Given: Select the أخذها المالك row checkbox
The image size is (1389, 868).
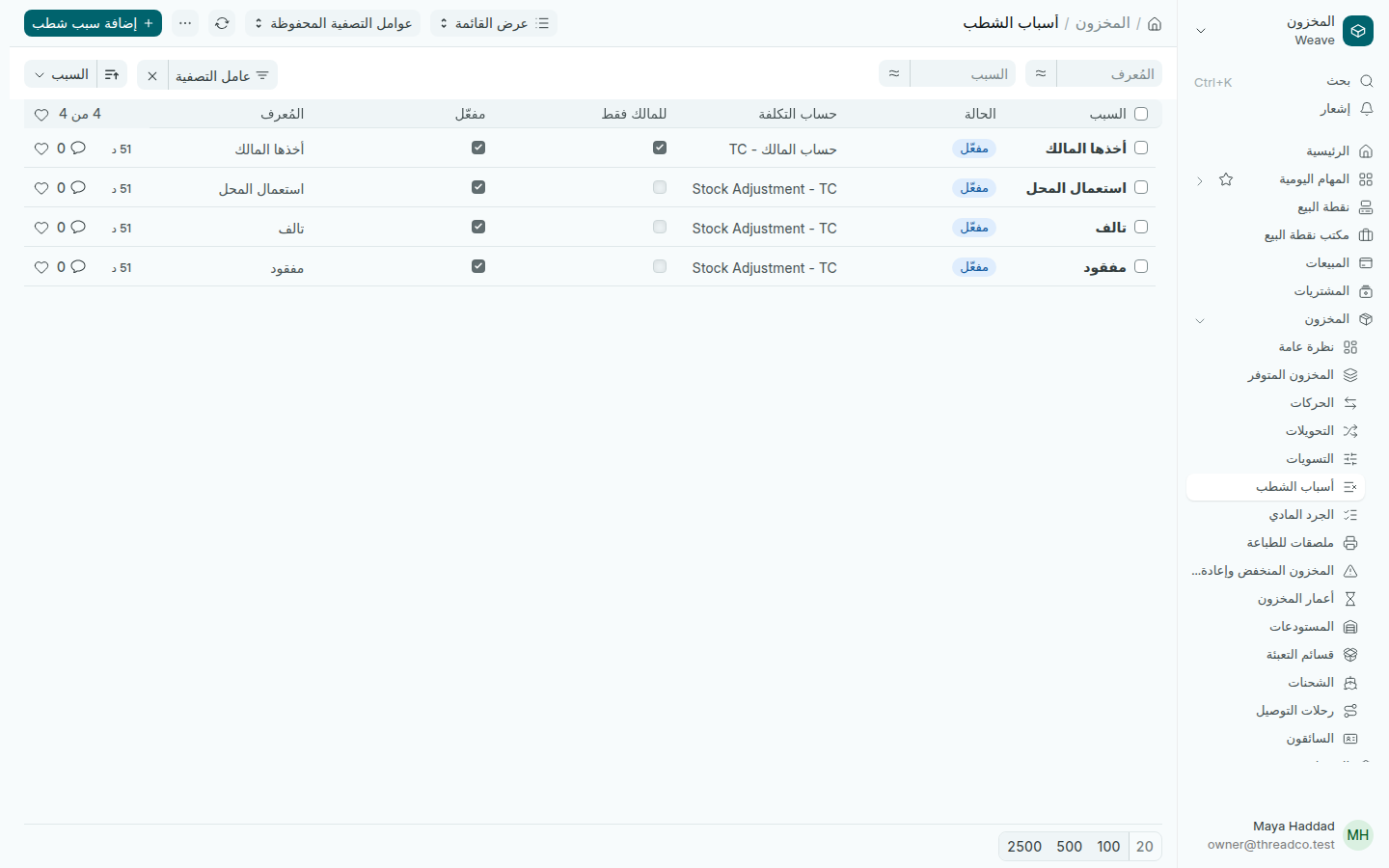Looking at the screenshot, I should 1141,148.
